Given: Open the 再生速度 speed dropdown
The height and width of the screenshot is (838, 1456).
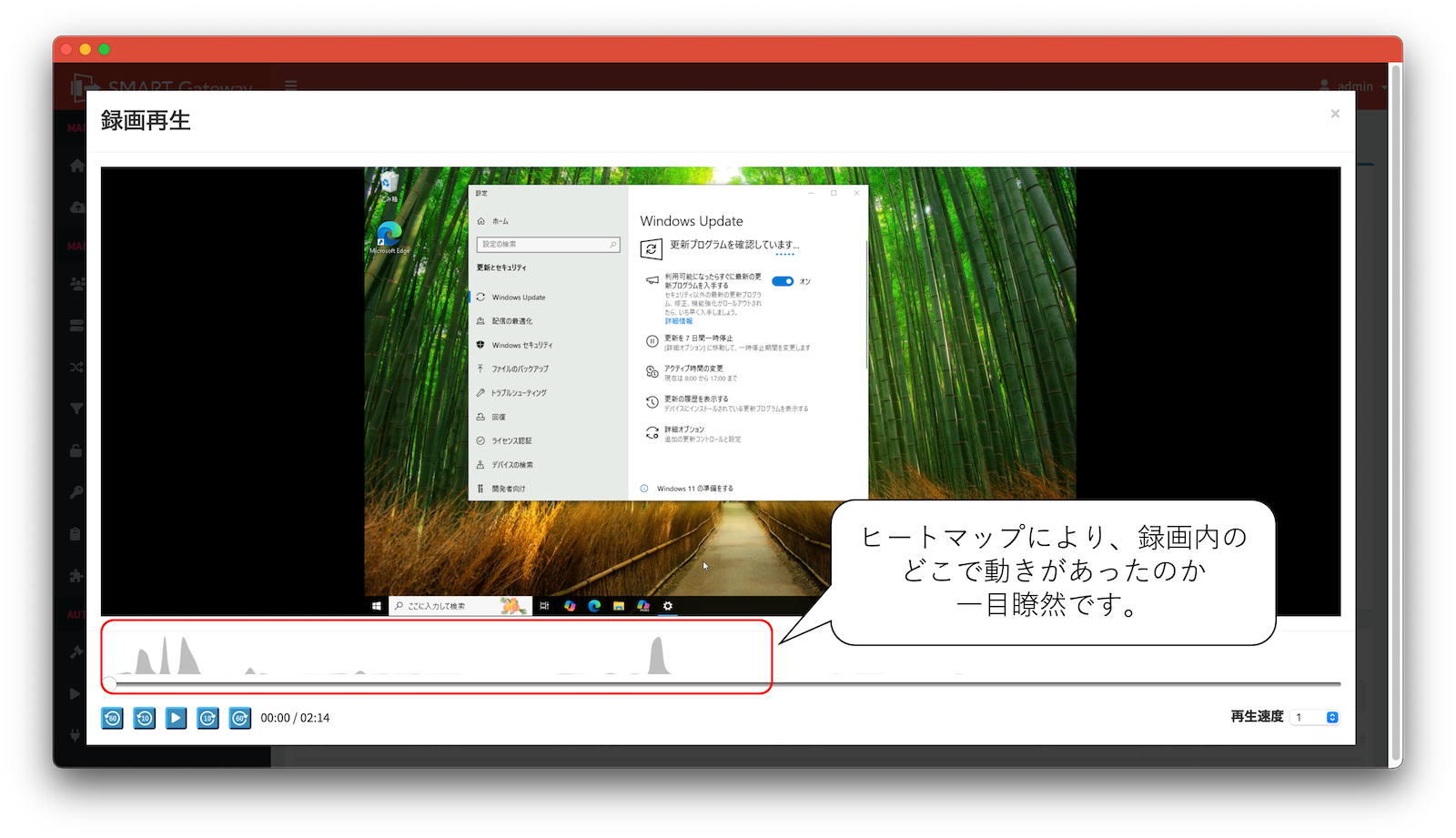Looking at the screenshot, I should pyautogui.click(x=1315, y=717).
